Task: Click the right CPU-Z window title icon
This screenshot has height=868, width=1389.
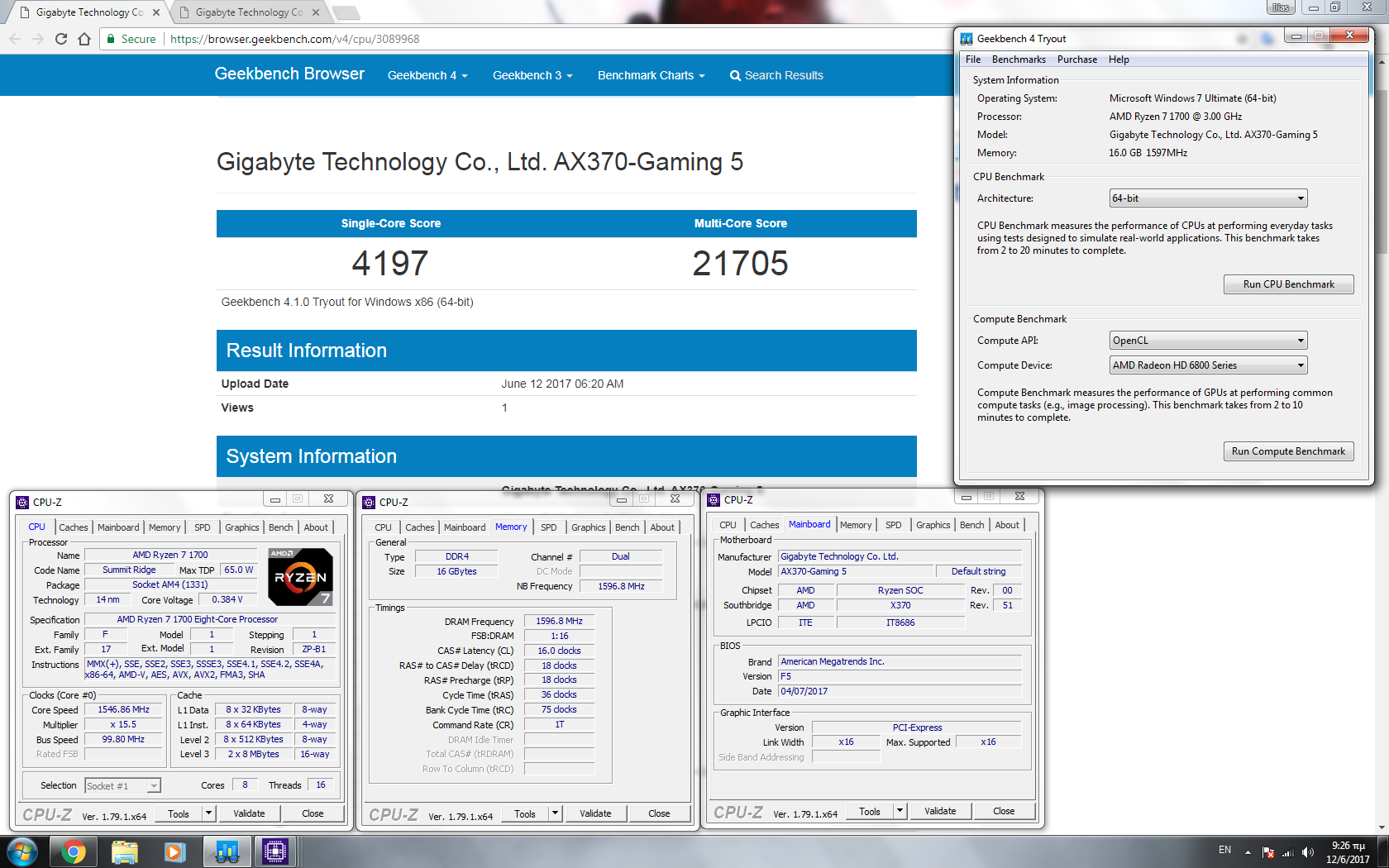Action: [714, 500]
